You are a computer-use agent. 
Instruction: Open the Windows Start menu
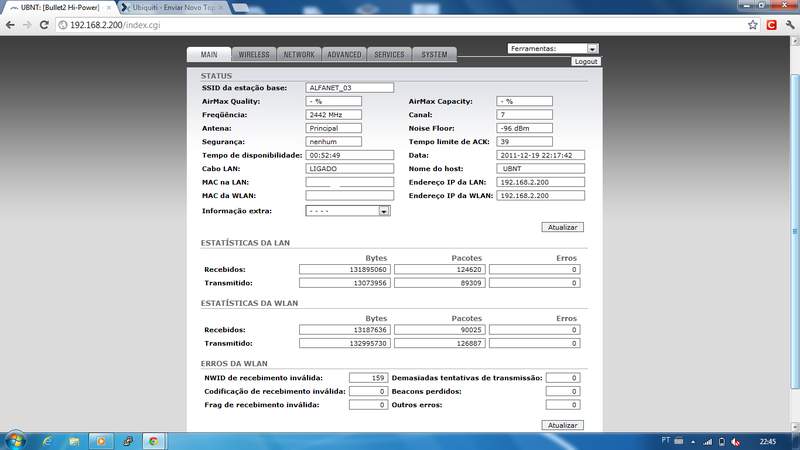pos(14,440)
